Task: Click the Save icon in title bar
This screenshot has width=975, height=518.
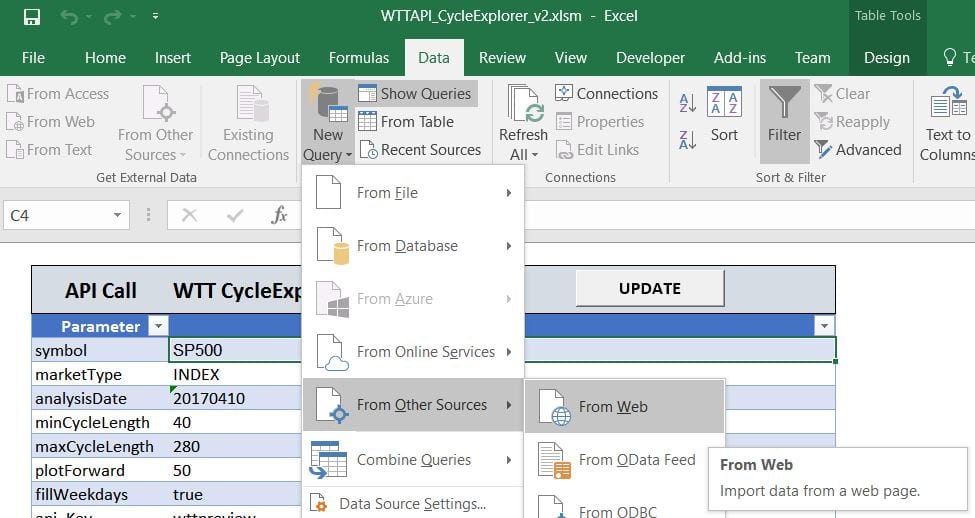Action: (31, 17)
